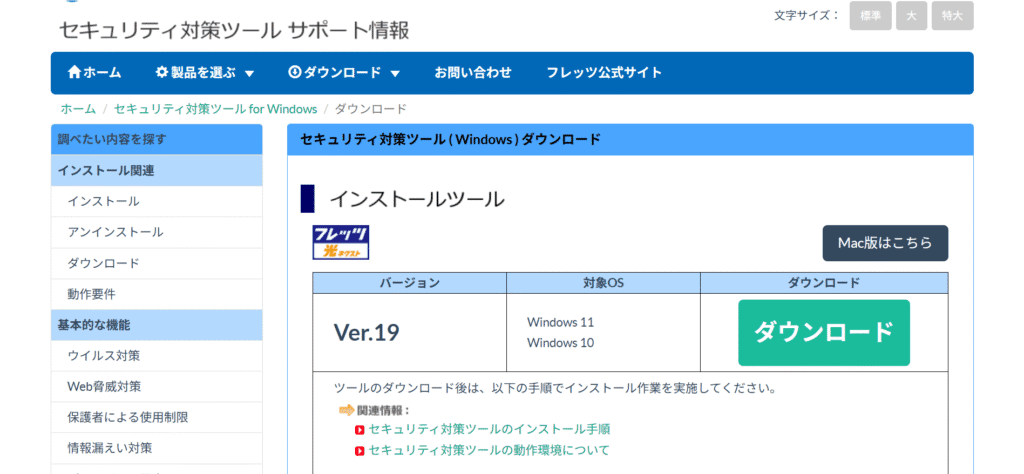Expand the ダウンロード dropdown arrow in navbar

394,74
